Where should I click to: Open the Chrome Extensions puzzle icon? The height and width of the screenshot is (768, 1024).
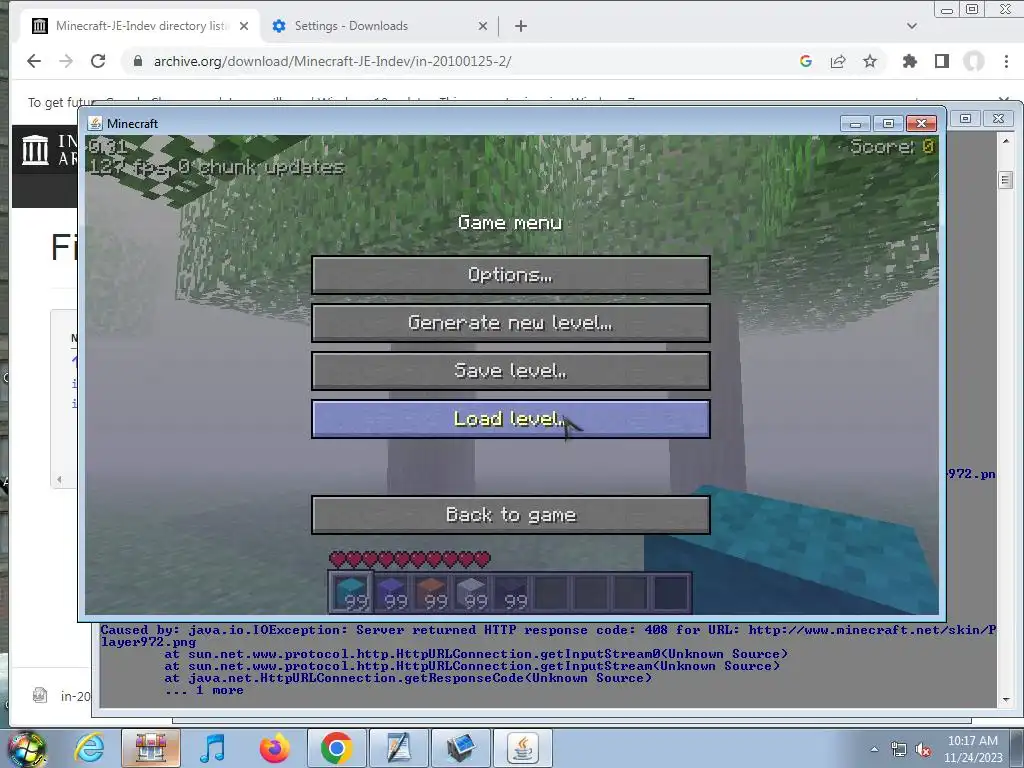tap(910, 61)
